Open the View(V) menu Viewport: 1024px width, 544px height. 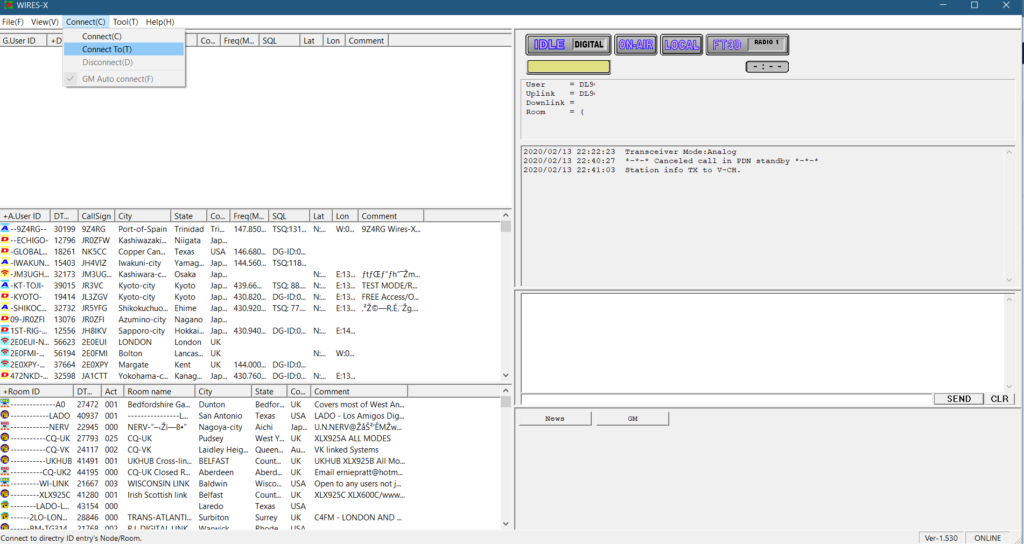pyautogui.click(x=44, y=22)
